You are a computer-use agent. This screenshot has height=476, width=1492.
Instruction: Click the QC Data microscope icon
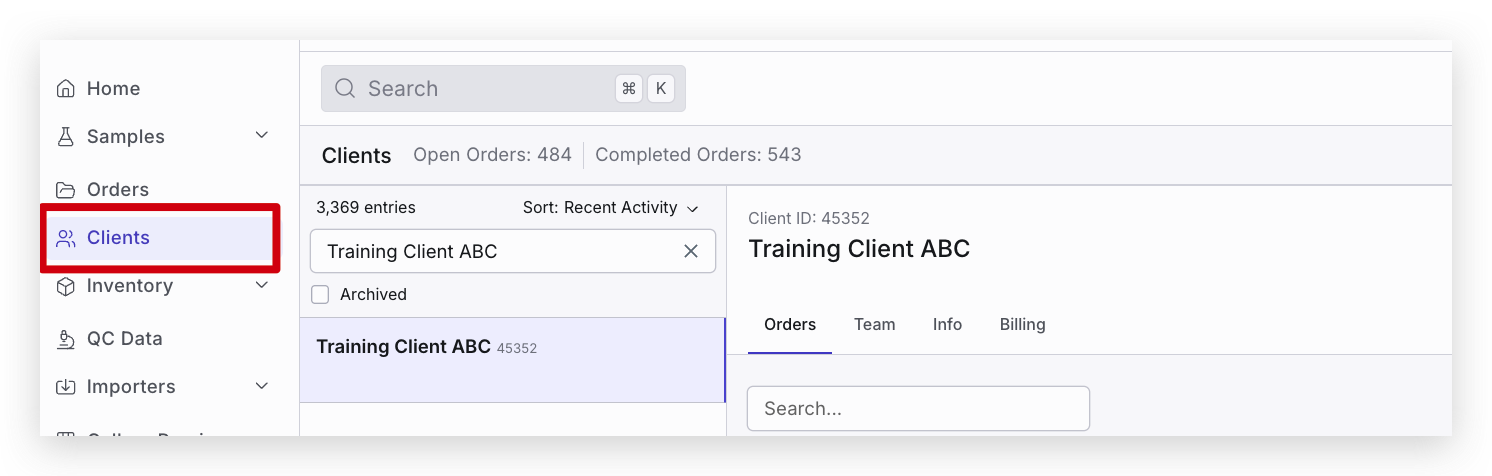pos(66,339)
